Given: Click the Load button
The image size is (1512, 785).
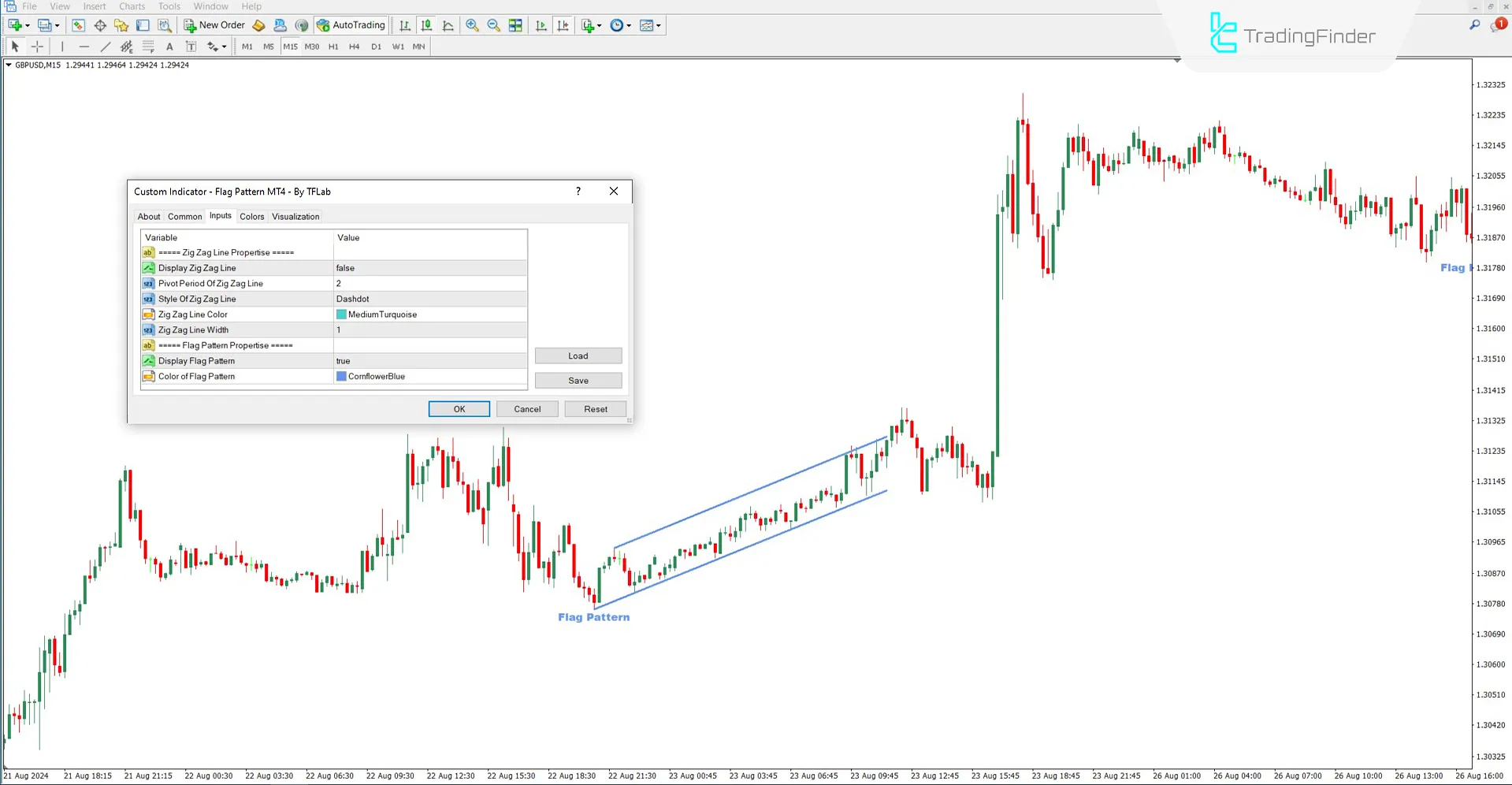Looking at the screenshot, I should pos(578,355).
